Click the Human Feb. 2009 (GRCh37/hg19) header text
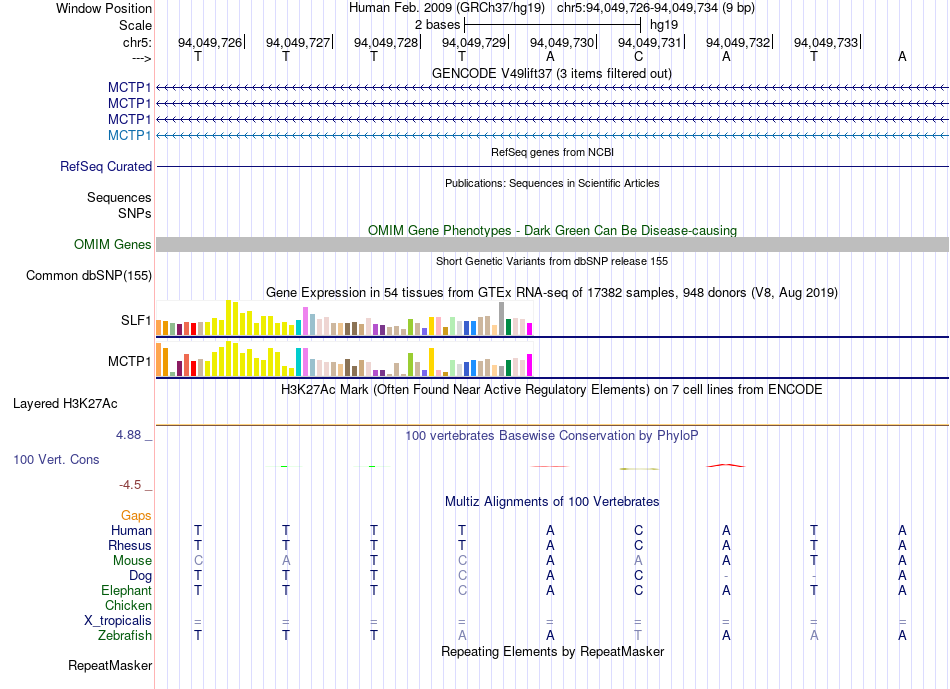The width and height of the screenshot is (950, 689). 447,8
